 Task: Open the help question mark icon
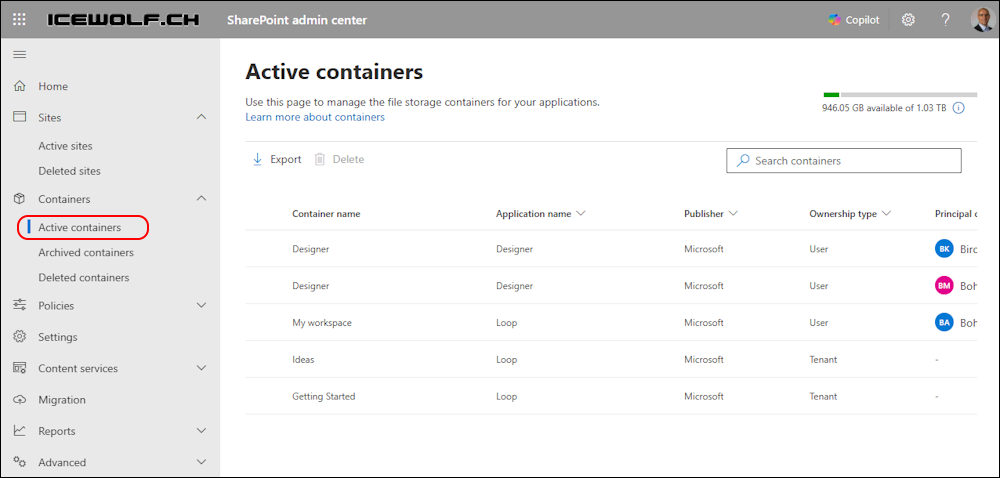[946, 20]
